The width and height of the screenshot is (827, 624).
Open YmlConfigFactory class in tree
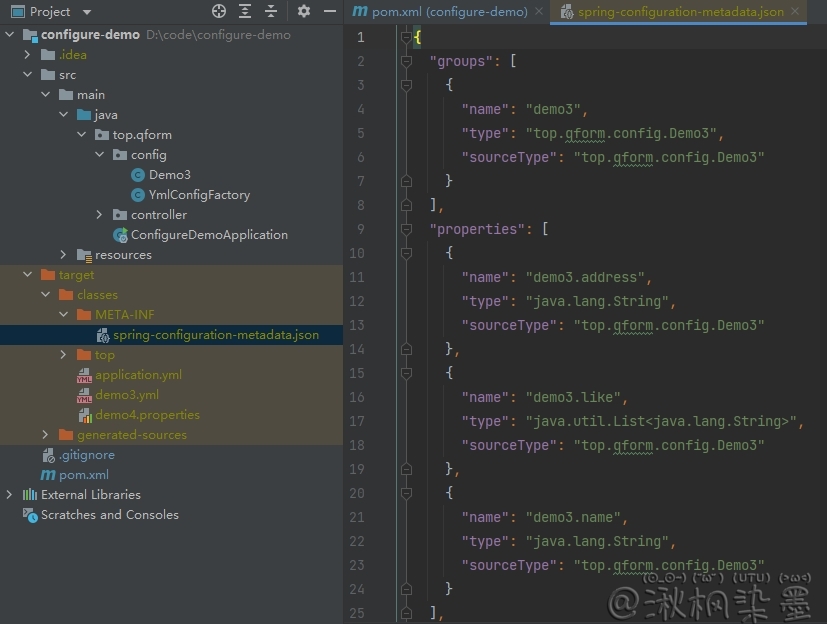click(199, 195)
